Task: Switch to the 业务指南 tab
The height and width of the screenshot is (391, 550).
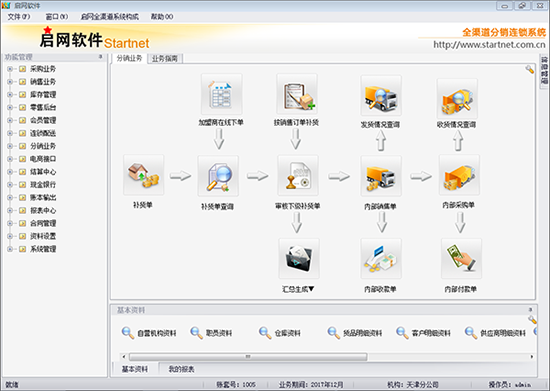Action: click(165, 59)
